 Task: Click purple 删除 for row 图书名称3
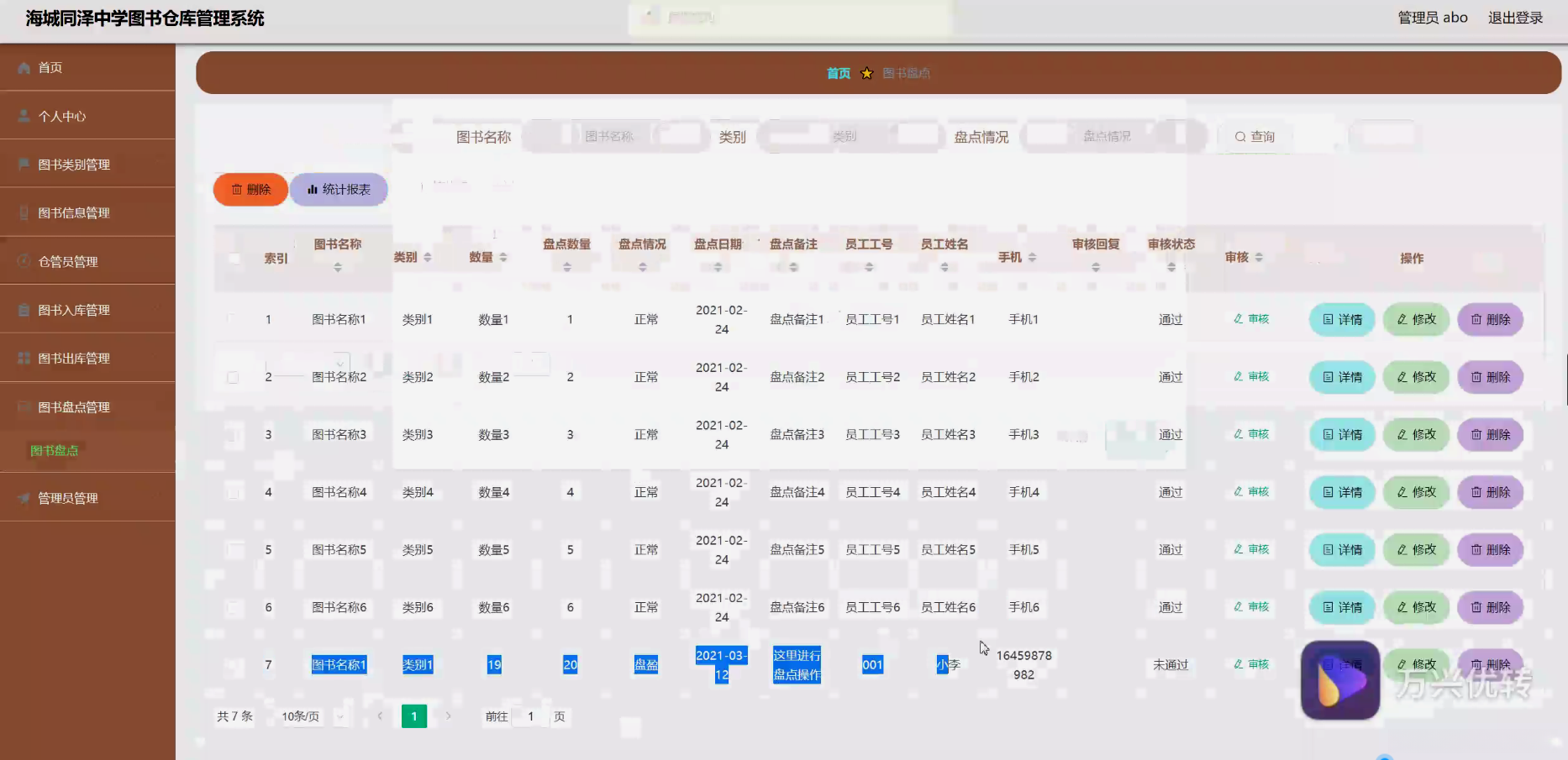1490,435
